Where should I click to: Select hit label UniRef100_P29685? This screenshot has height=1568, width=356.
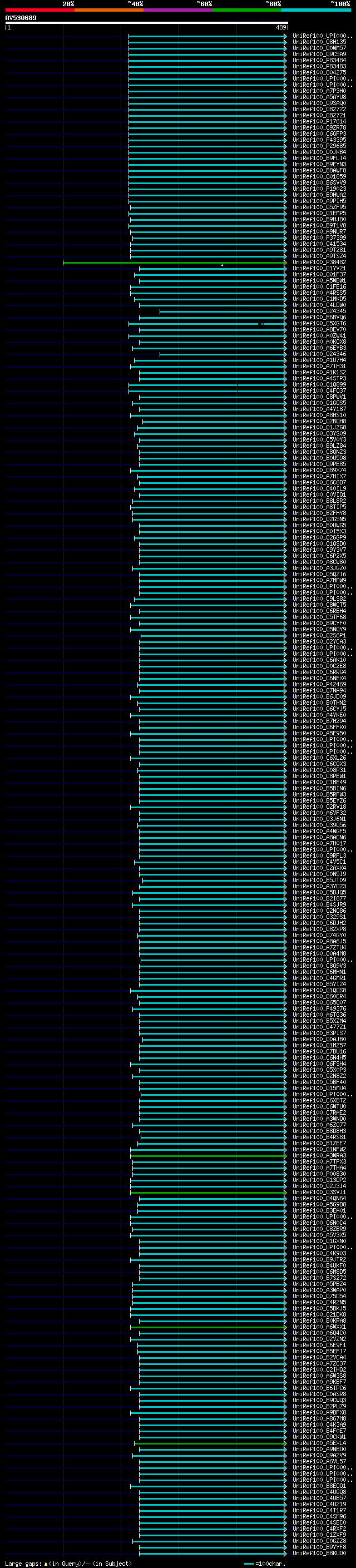point(319,146)
